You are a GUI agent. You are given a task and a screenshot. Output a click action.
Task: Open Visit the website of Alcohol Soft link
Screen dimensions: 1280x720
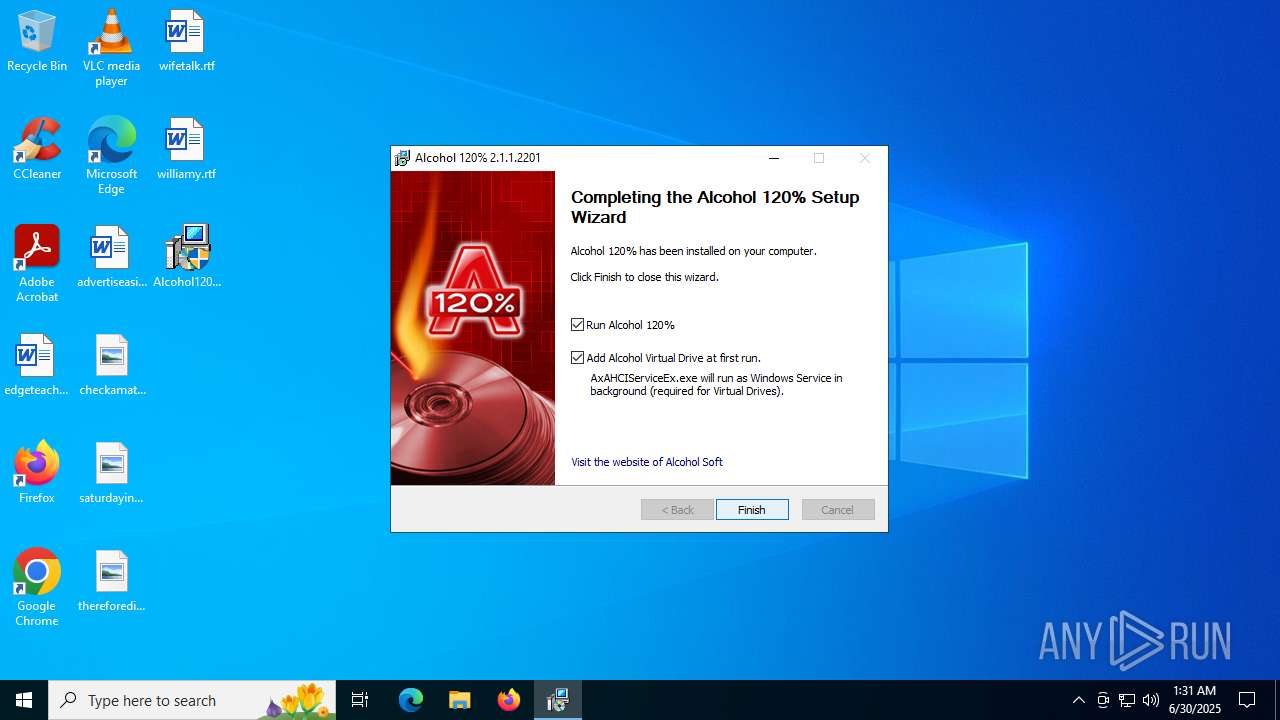[647, 462]
